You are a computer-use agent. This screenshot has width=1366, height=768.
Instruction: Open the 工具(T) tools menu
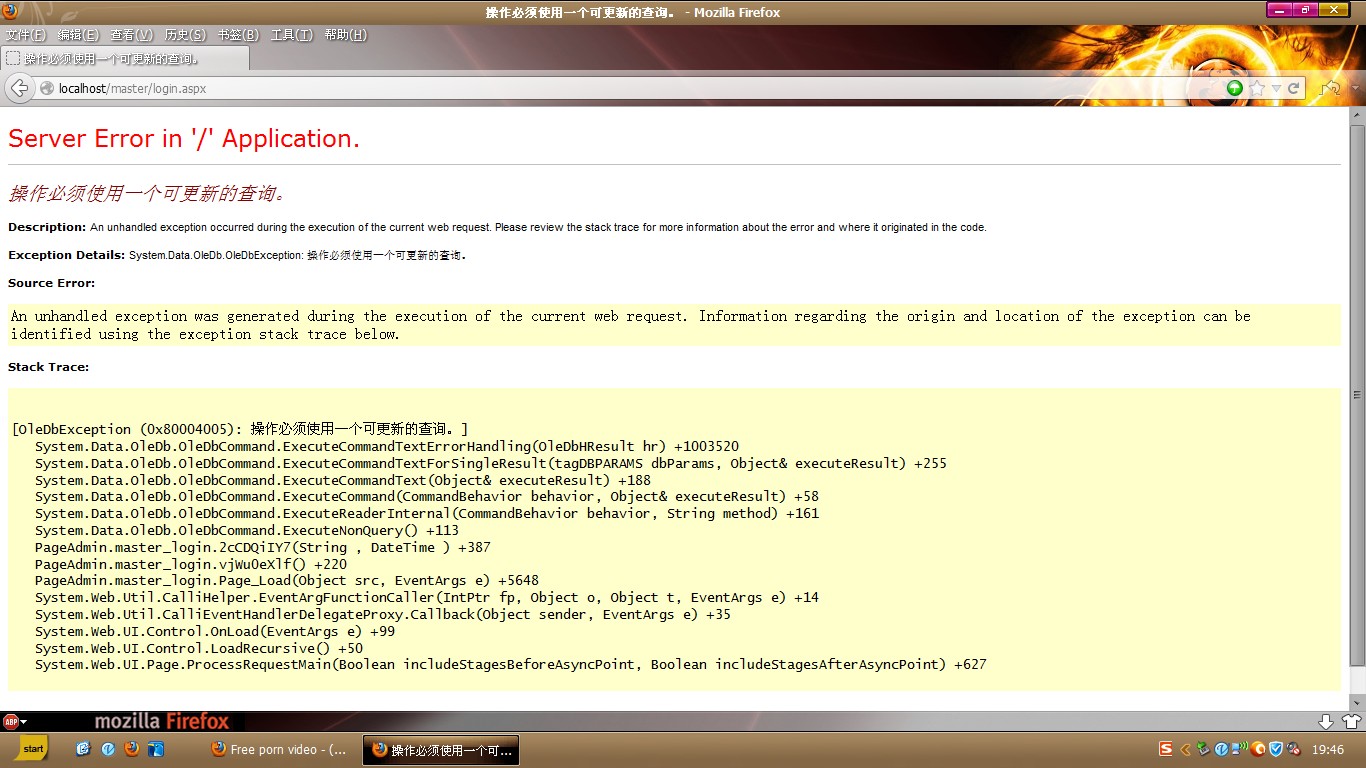[x=291, y=35]
